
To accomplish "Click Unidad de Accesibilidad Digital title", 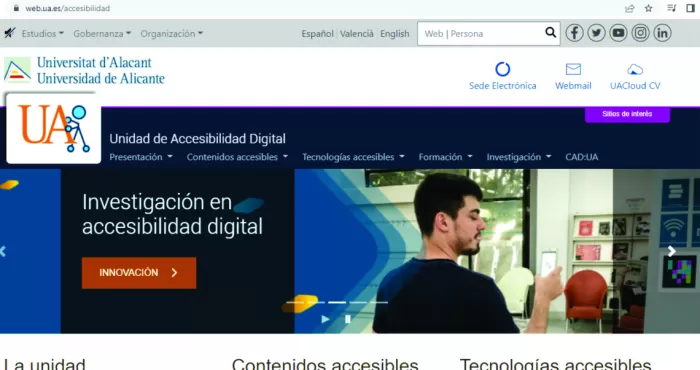I will tap(197, 139).
